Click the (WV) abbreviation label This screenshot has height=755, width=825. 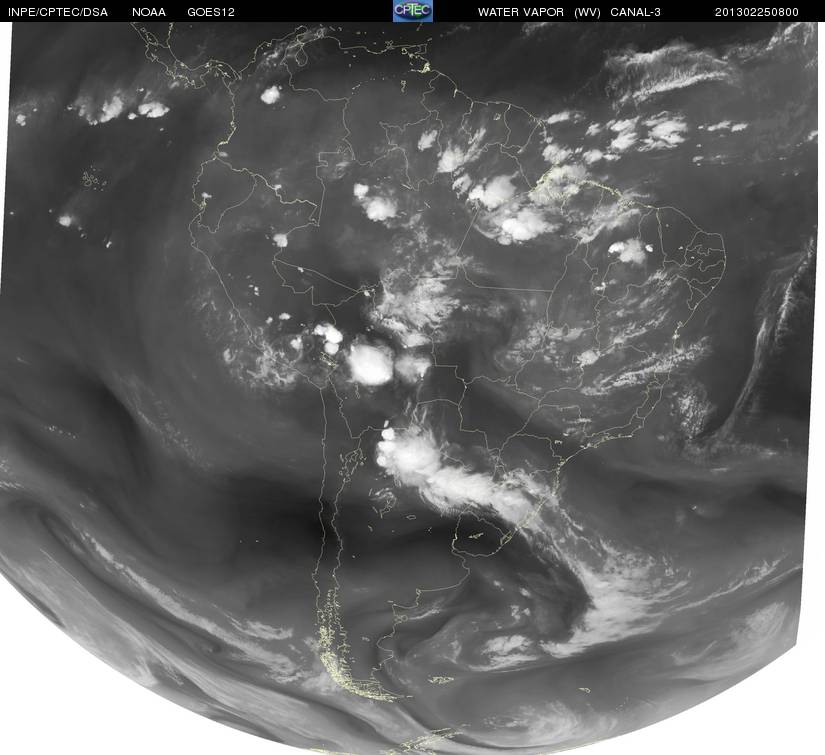coord(587,12)
